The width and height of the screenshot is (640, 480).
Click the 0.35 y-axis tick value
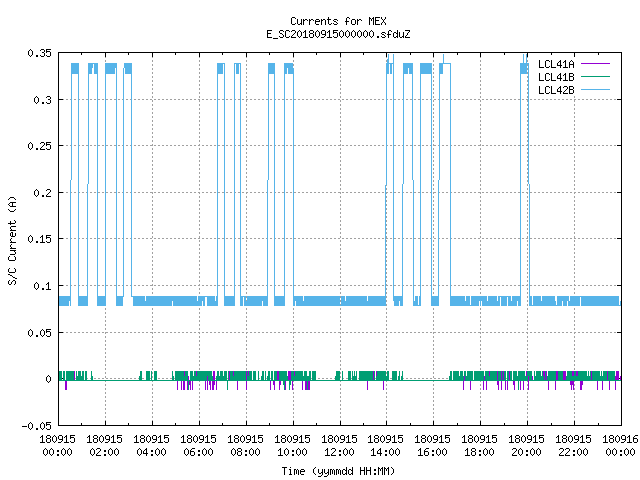40,53
